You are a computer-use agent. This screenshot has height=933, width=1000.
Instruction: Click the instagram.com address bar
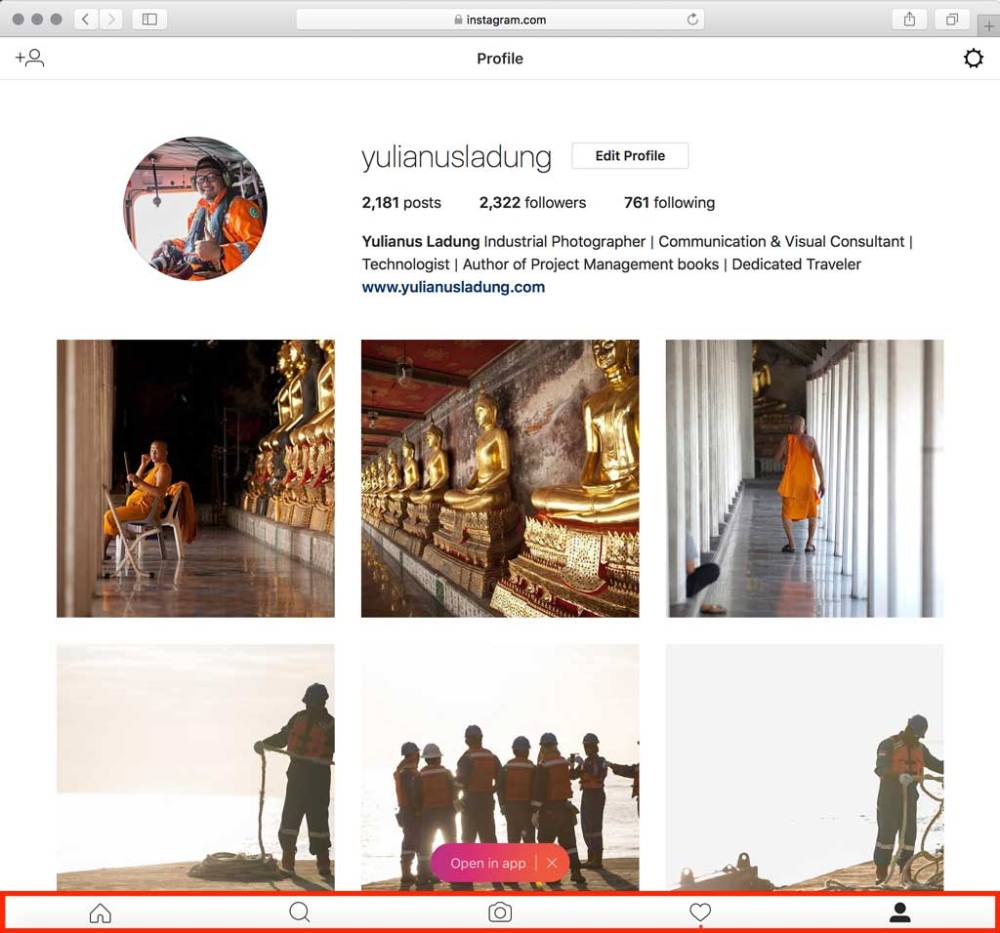click(x=500, y=19)
